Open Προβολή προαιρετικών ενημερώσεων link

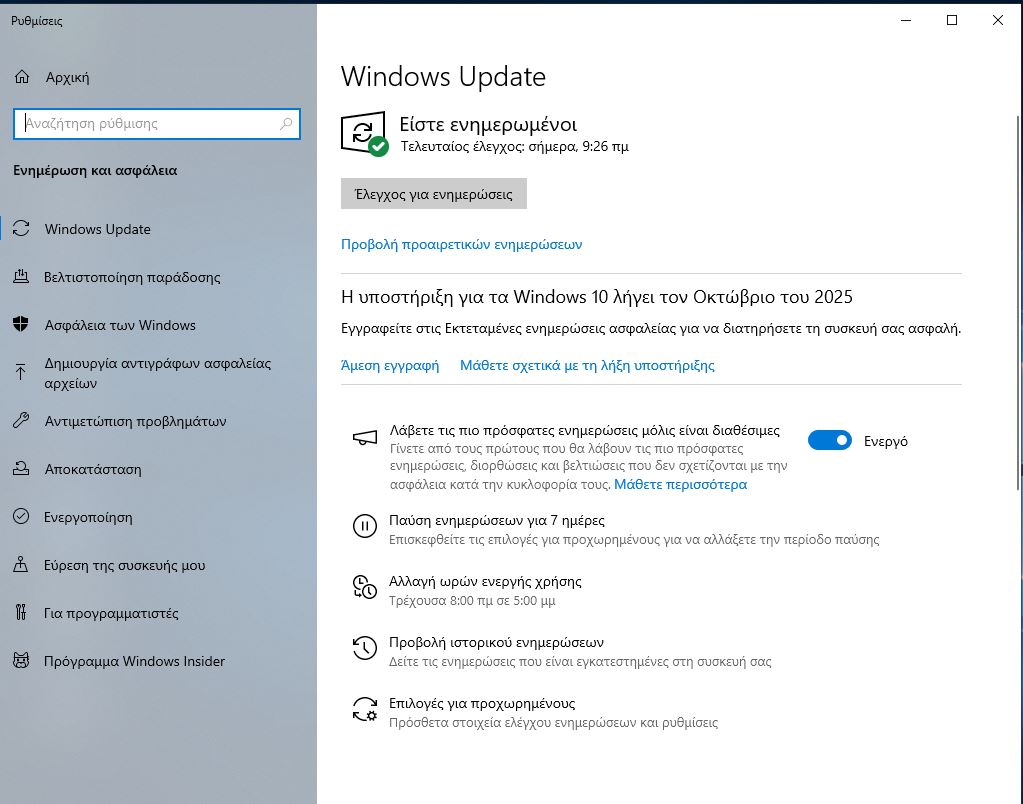461,244
